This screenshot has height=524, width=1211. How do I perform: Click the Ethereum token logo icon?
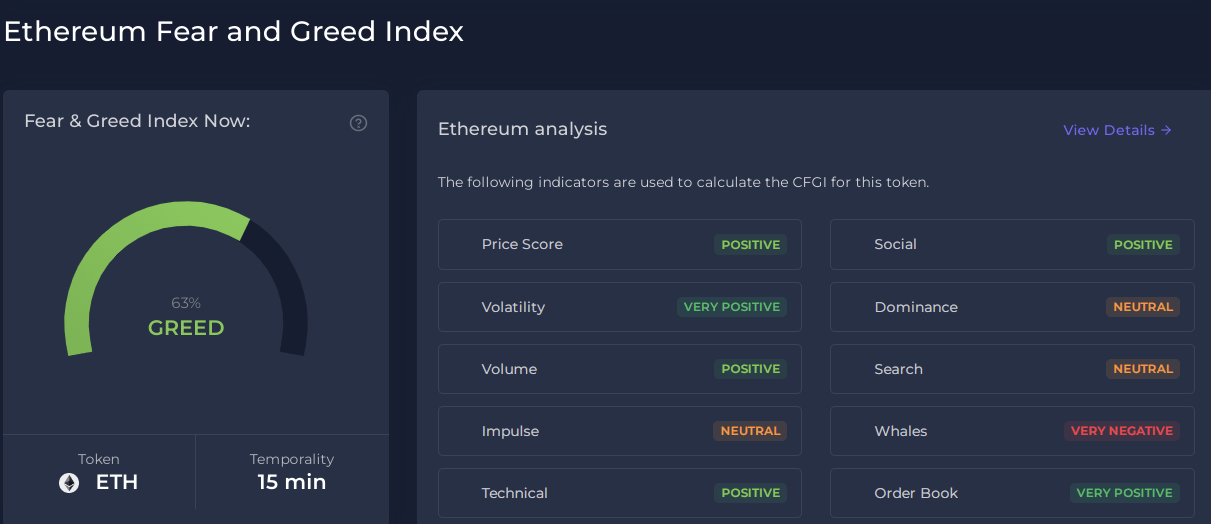tap(69, 483)
